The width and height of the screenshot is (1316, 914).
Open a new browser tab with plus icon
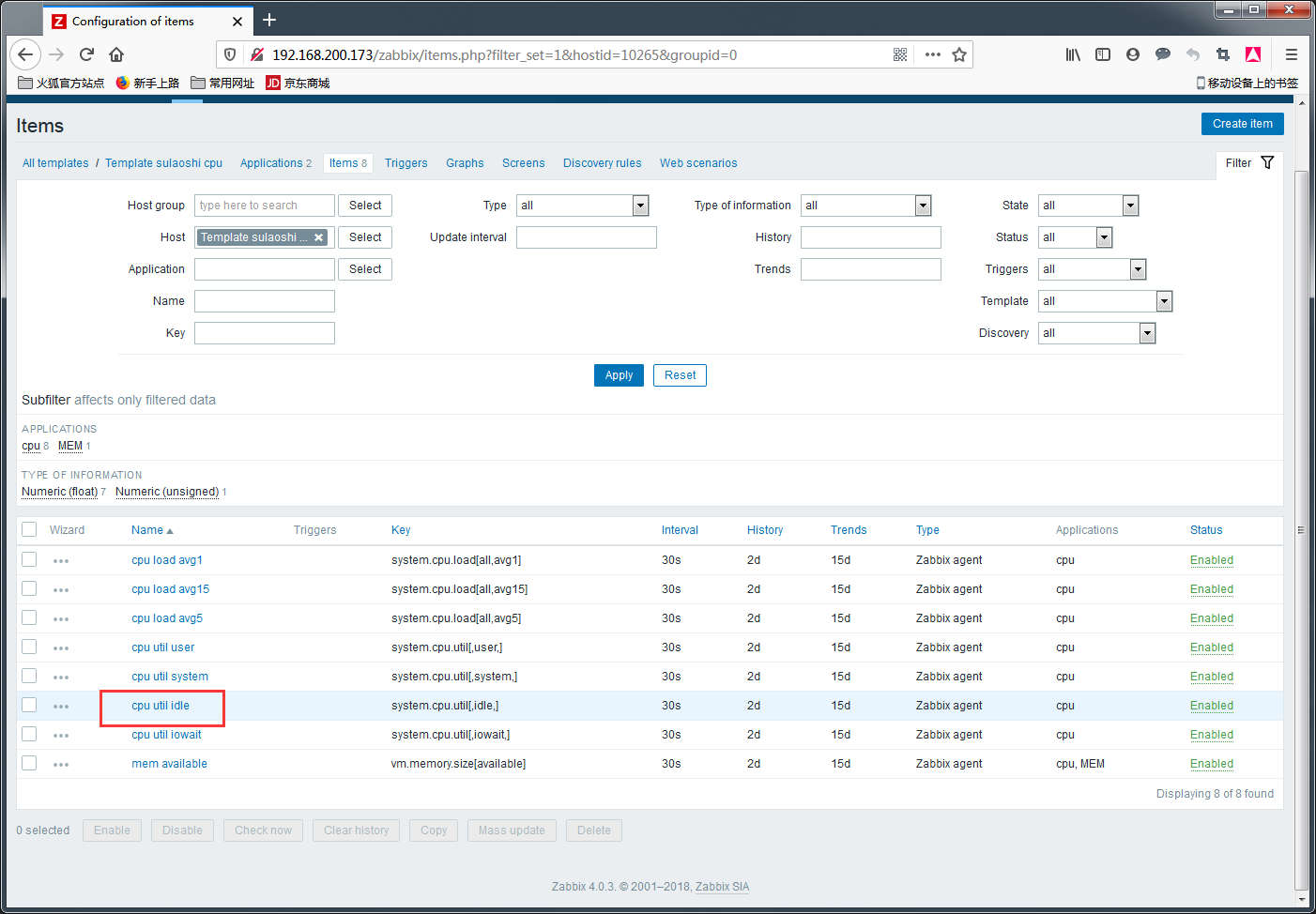coord(269,20)
